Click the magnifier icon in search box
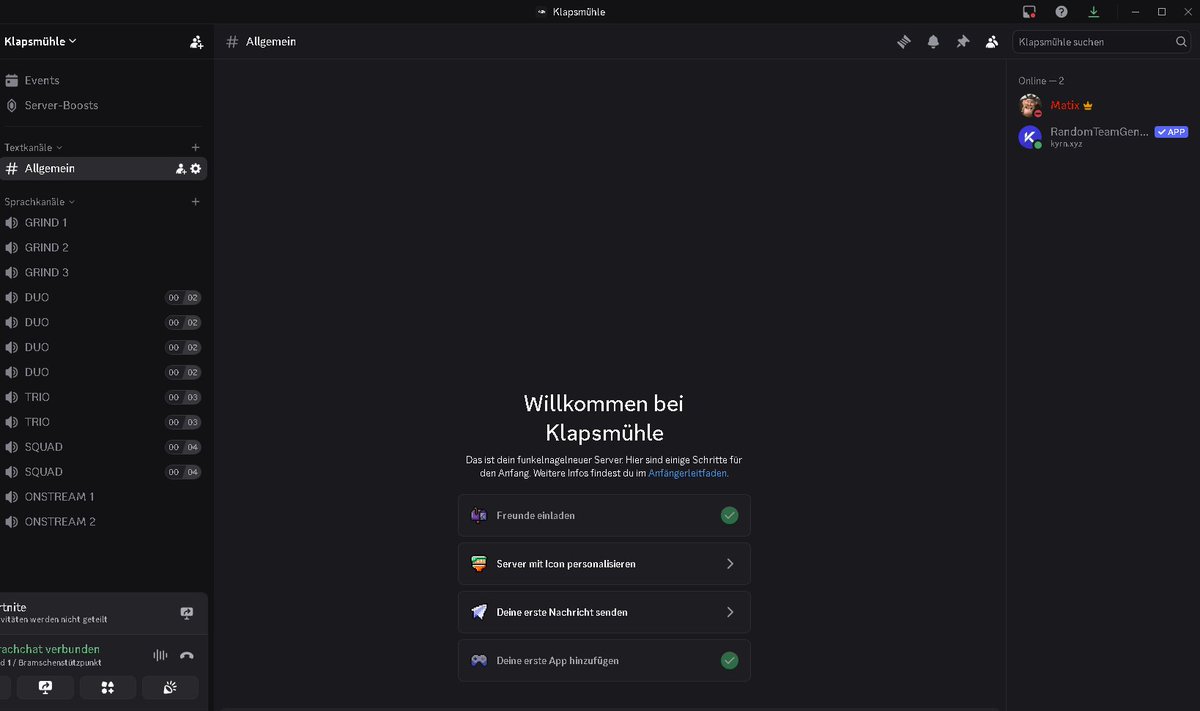 (x=1182, y=42)
